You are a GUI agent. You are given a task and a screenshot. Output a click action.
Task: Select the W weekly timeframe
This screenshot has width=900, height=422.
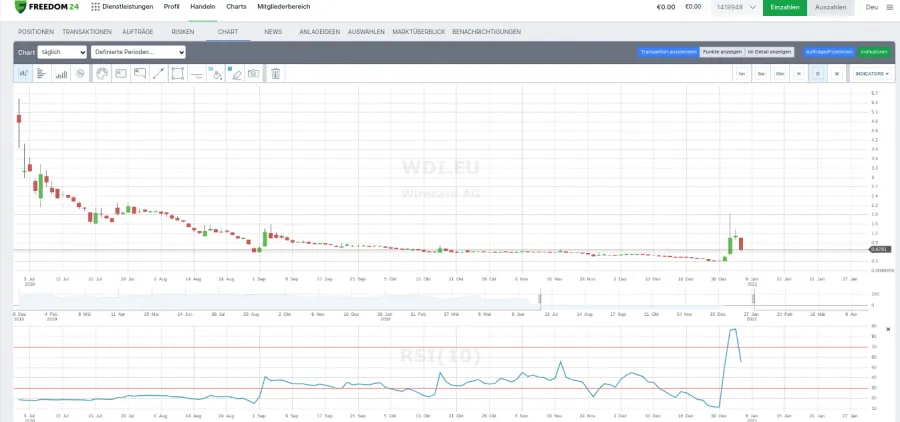tap(837, 73)
